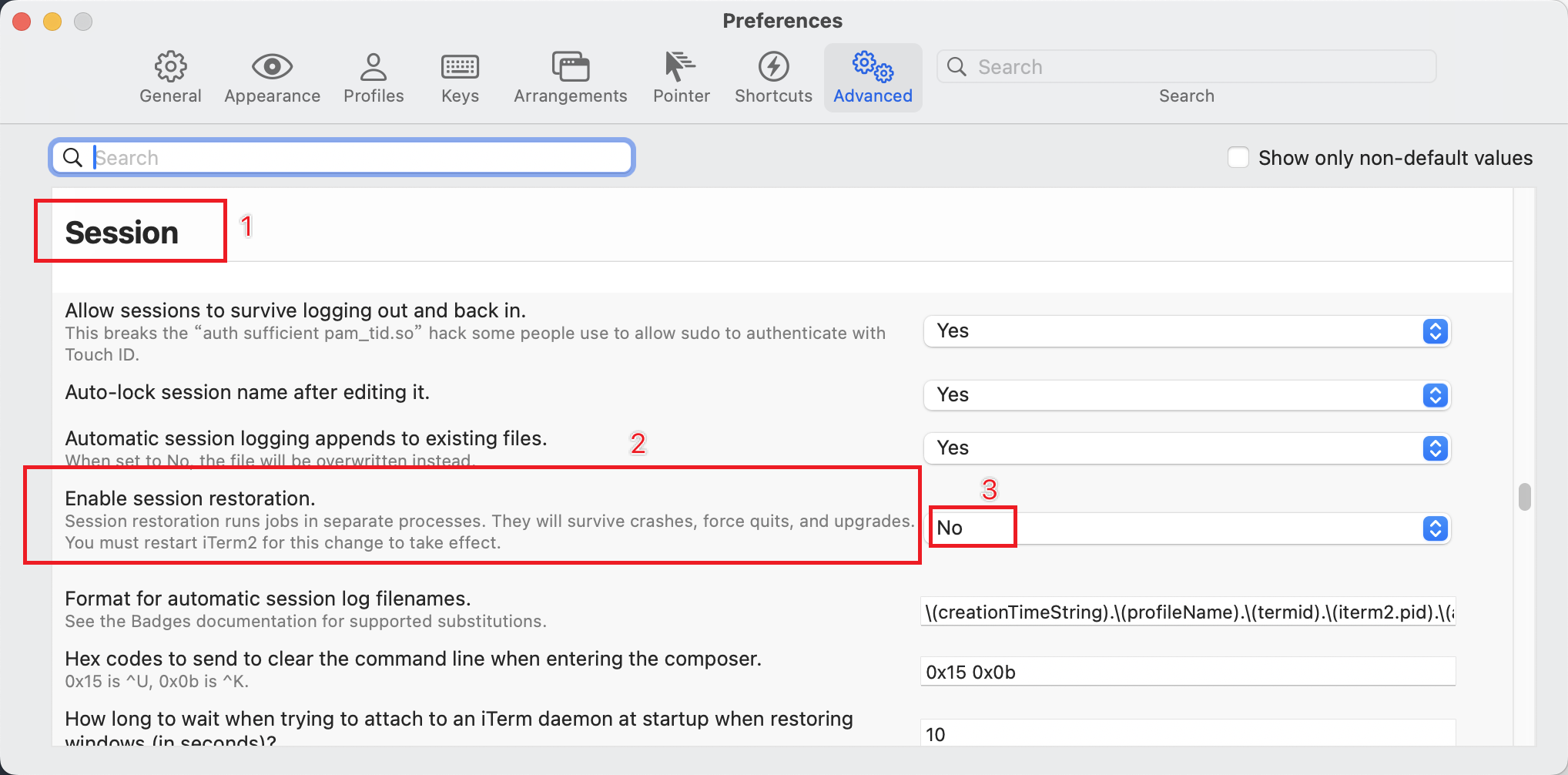
Task: Open Automatic session logging appends dropdown
Action: (x=1187, y=448)
